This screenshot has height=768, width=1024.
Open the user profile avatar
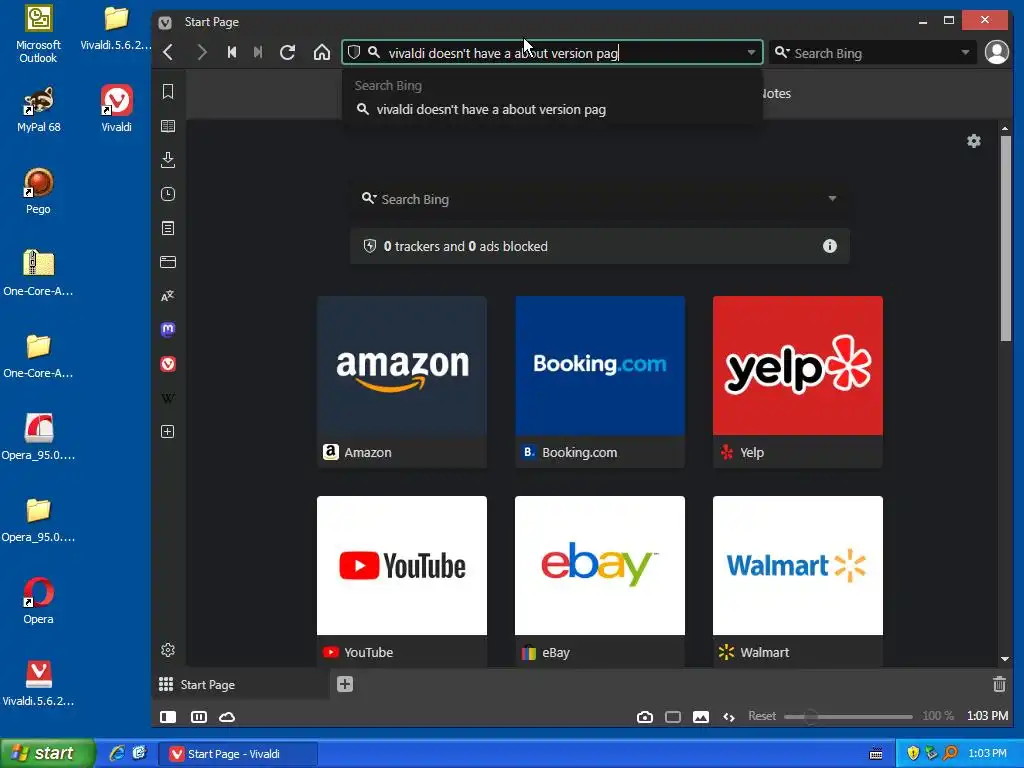(x=997, y=52)
